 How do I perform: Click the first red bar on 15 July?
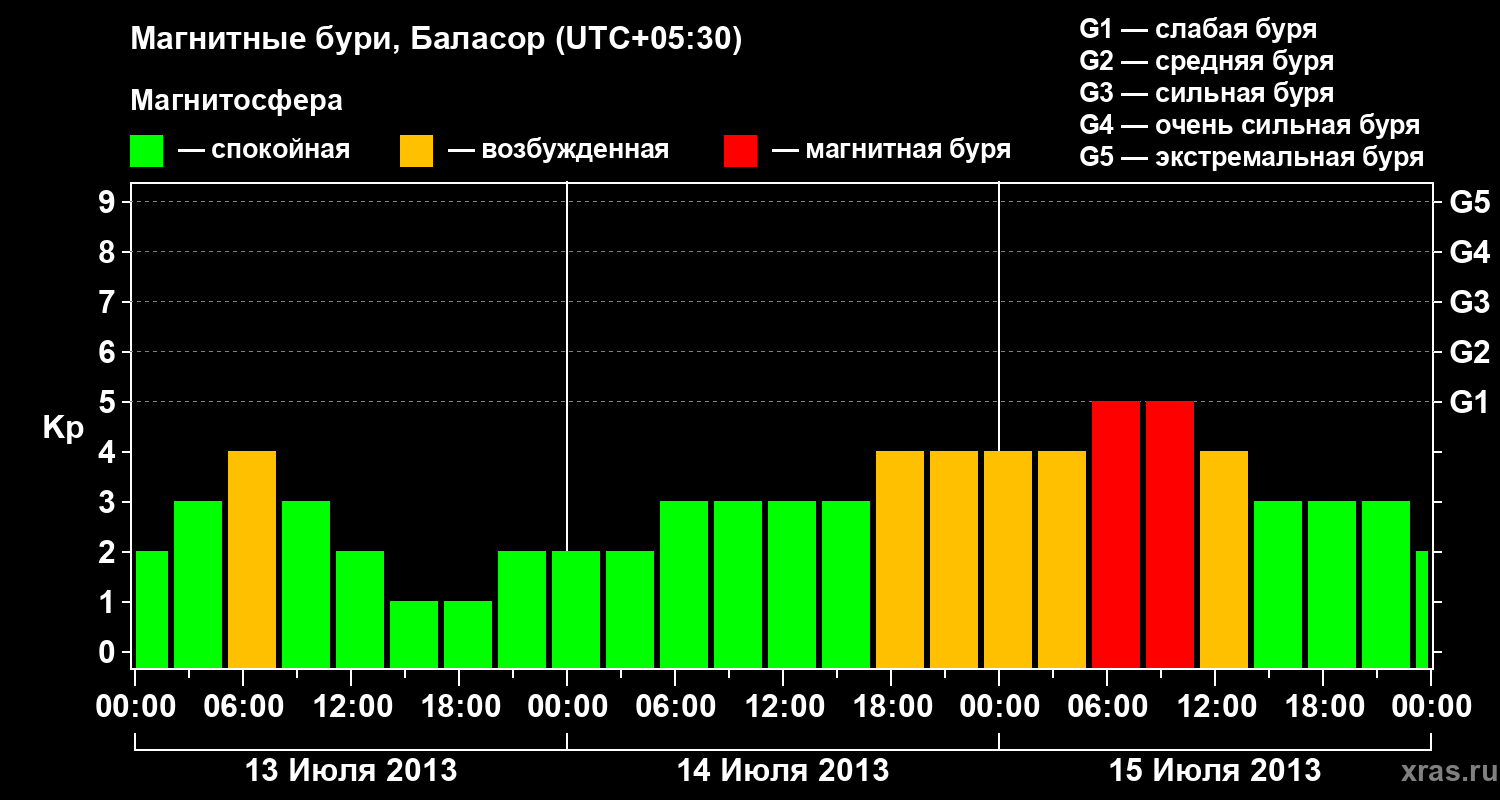point(1116,534)
